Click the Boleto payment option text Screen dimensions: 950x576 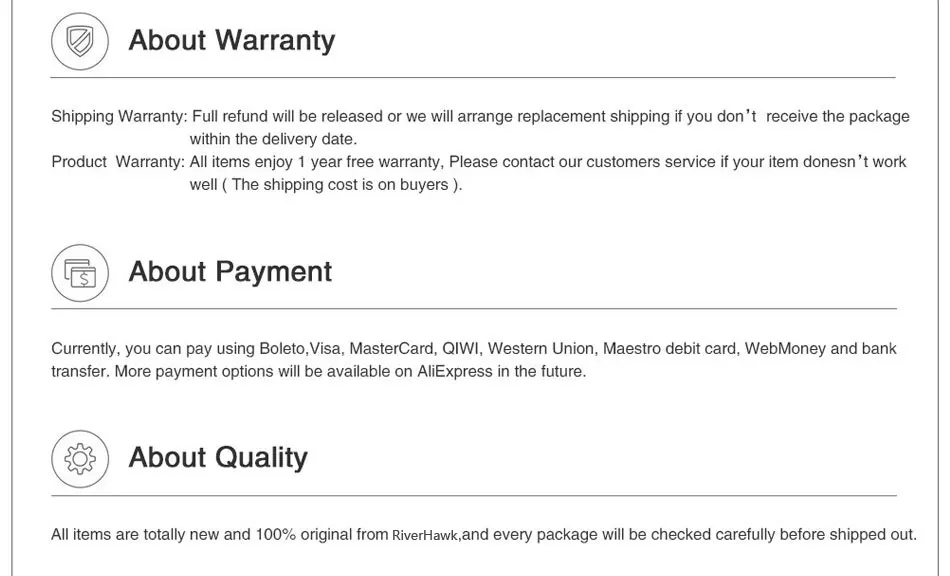(283, 349)
